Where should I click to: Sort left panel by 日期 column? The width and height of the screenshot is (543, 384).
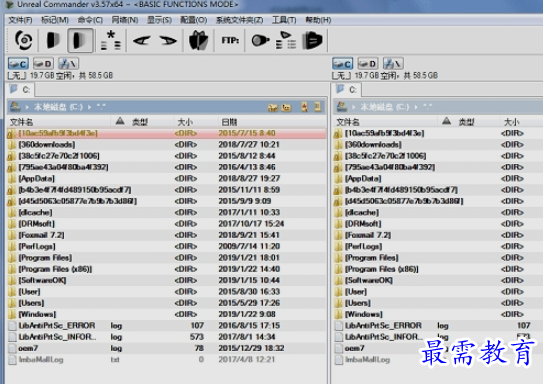(x=272, y=122)
